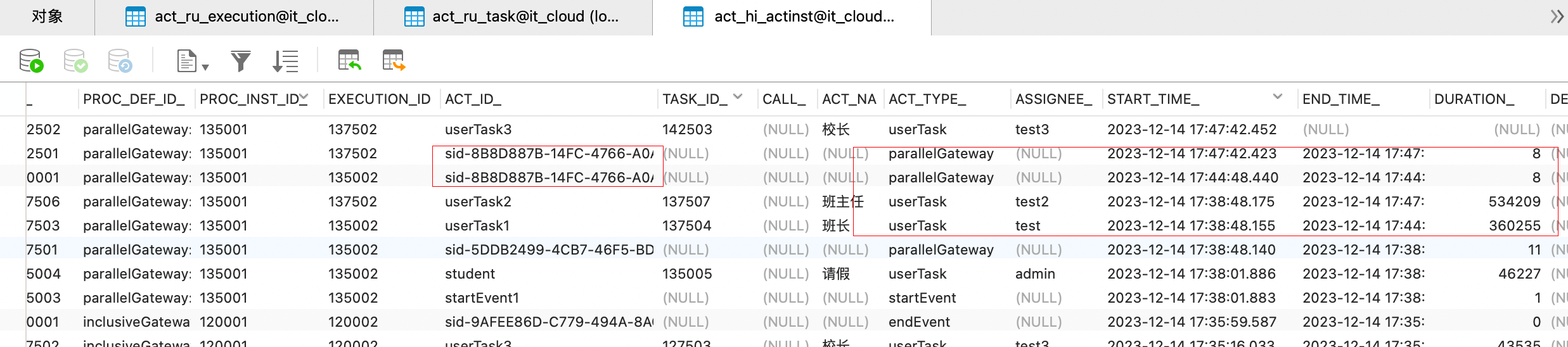Open the PROC_INST_ID_ column header chevron
1568x347 pixels.
click(304, 97)
